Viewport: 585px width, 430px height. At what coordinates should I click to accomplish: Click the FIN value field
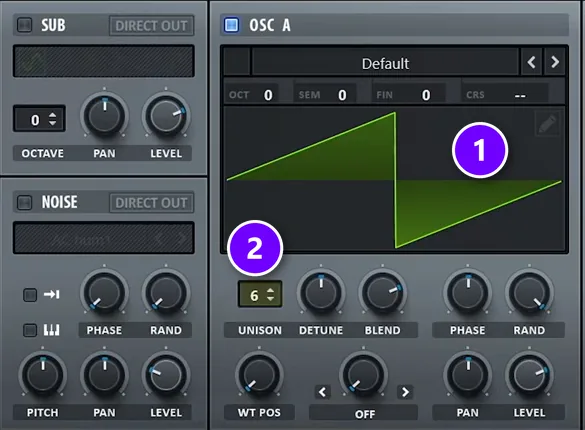(x=408, y=95)
